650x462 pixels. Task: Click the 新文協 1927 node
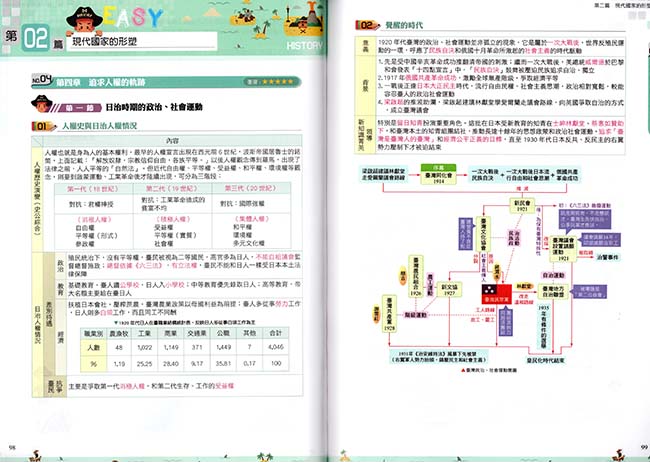tap(449, 289)
